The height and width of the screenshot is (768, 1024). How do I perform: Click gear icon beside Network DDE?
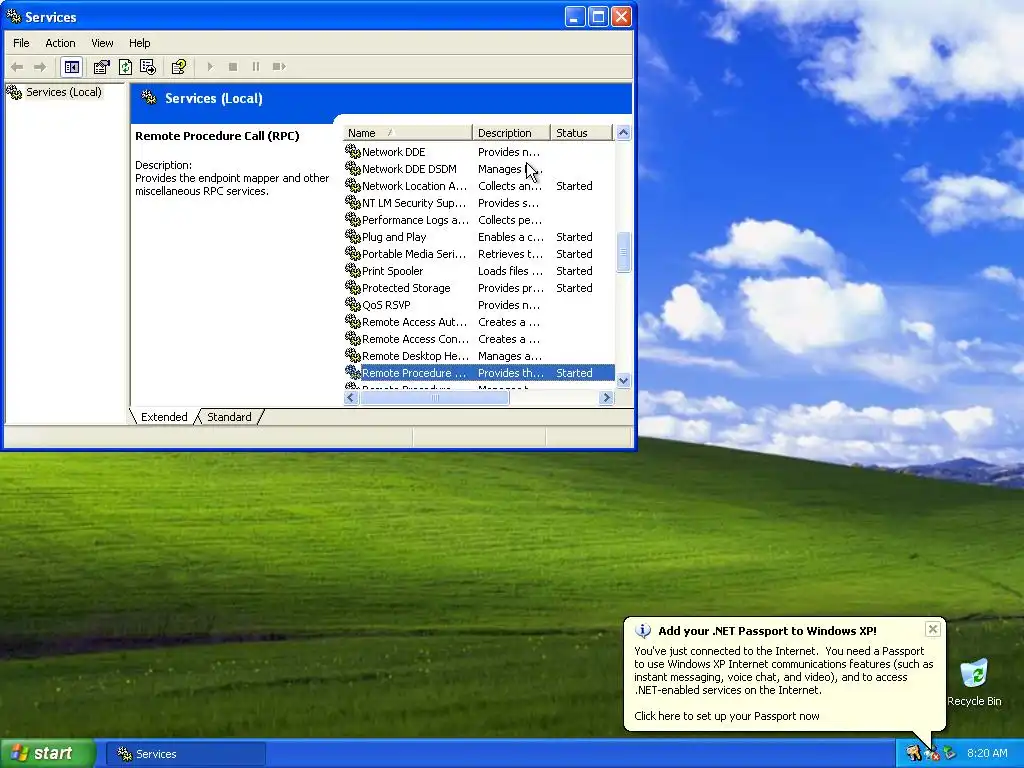[353, 152]
